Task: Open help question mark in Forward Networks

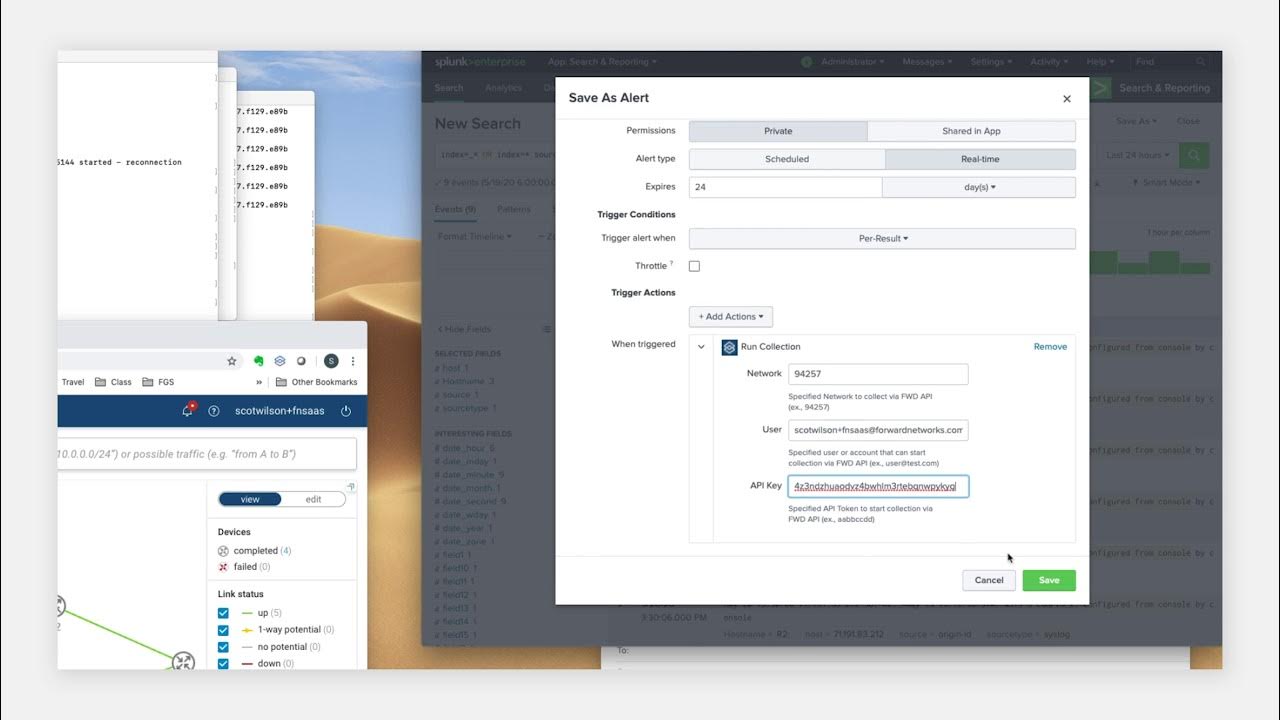Action: point(213,411)
